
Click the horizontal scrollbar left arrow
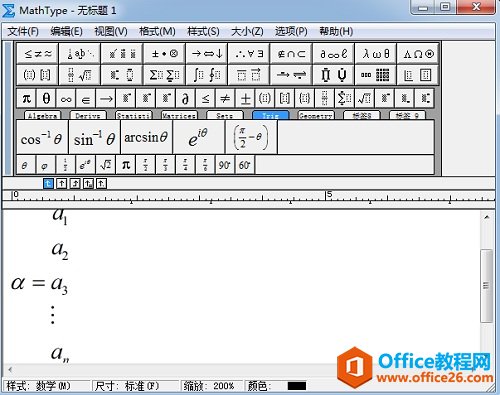(10, 369)
